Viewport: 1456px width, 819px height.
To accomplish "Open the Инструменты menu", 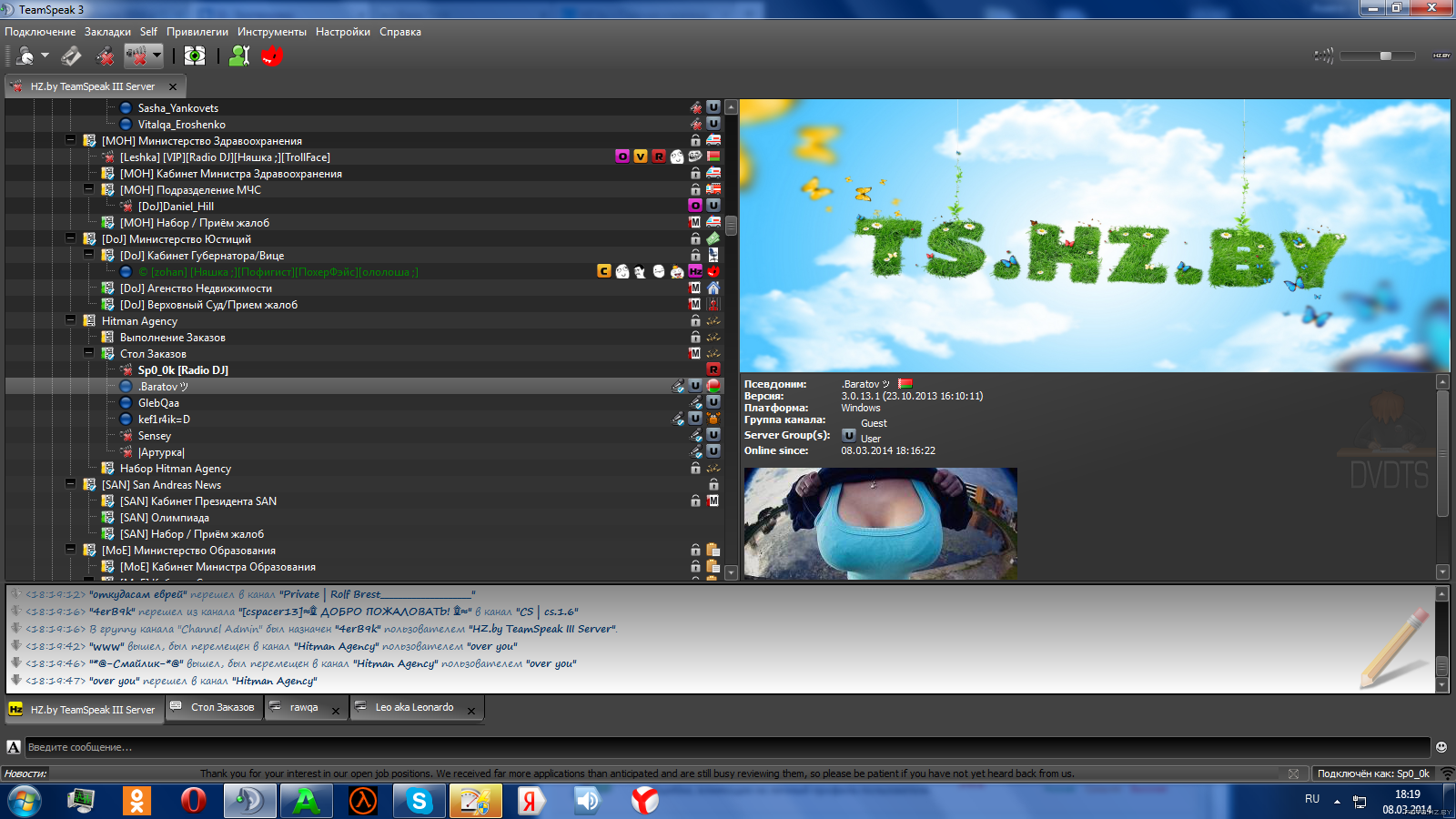I will [272, 32].
